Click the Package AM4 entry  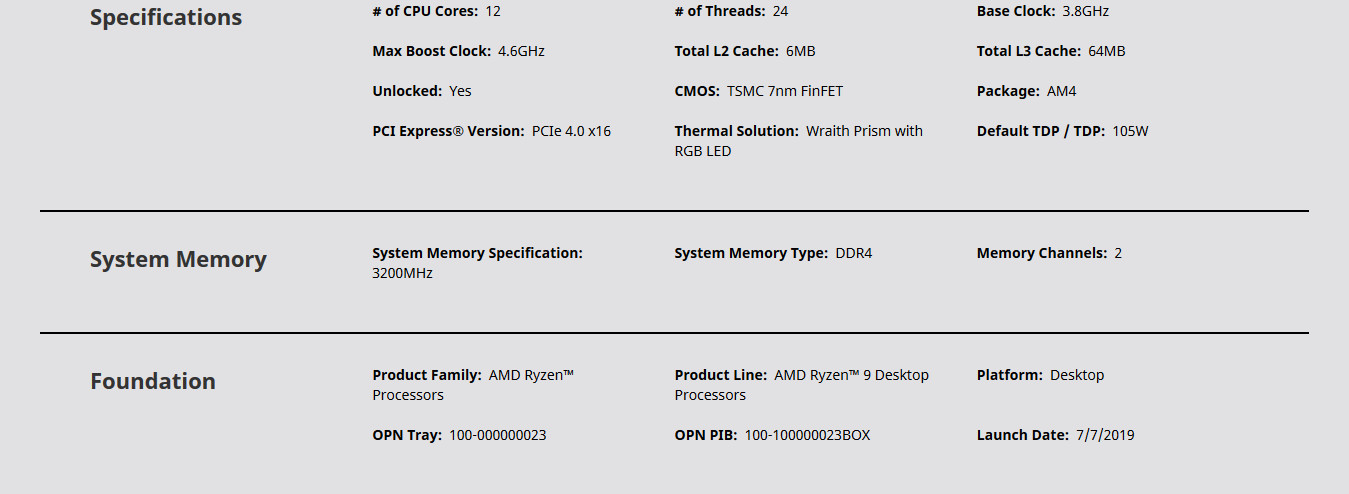tap(1026, 91)
